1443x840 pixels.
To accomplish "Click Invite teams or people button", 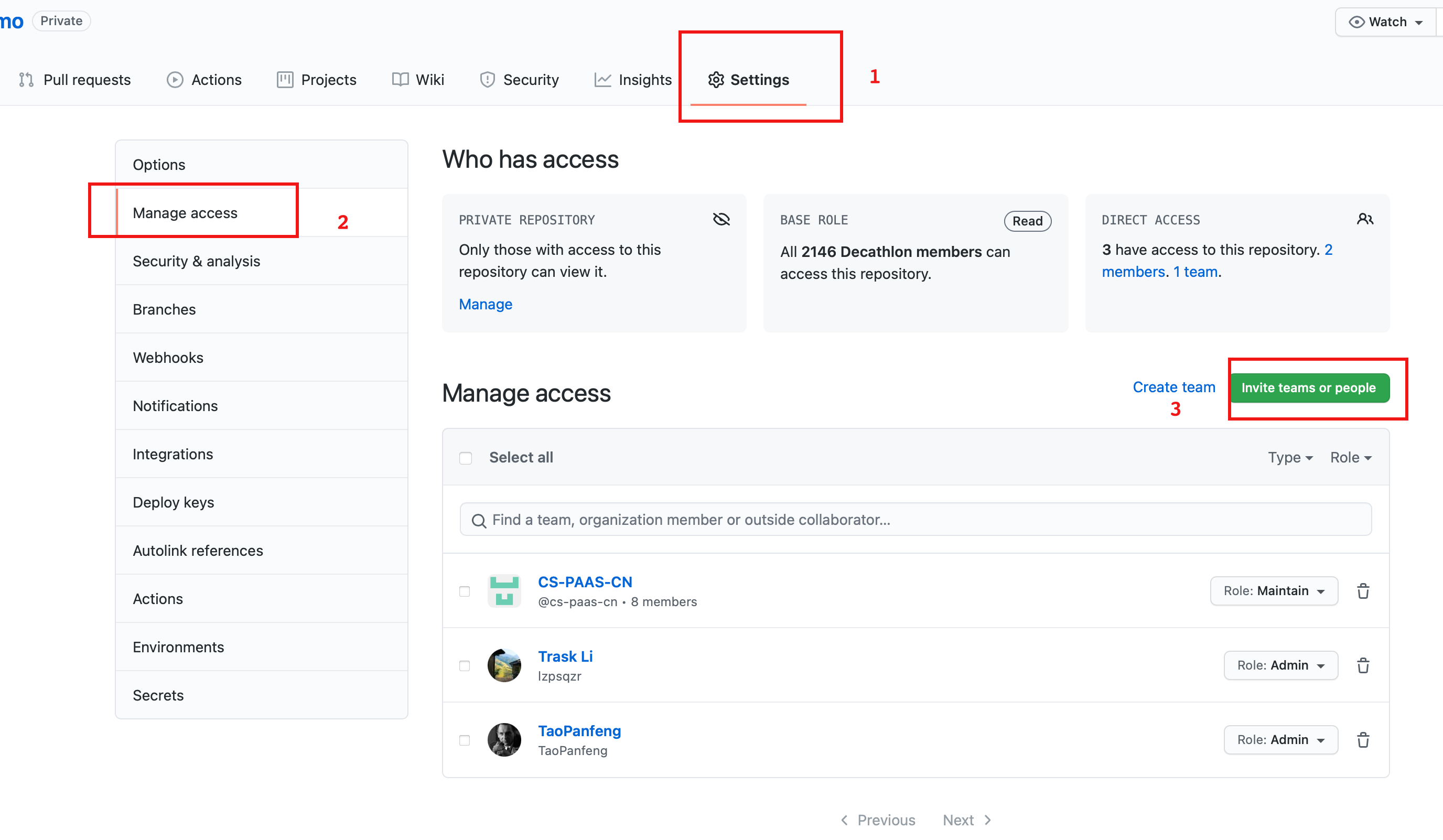I will click(1309, 387).
